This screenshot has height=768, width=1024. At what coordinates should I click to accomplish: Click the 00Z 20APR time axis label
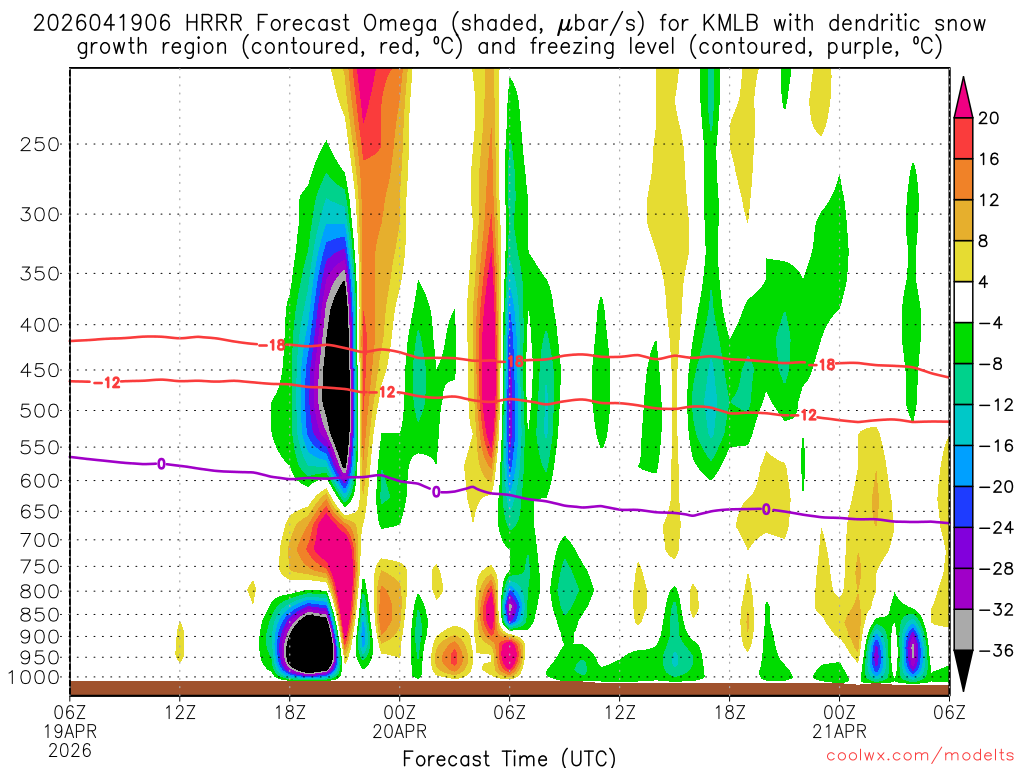(400, 722)
